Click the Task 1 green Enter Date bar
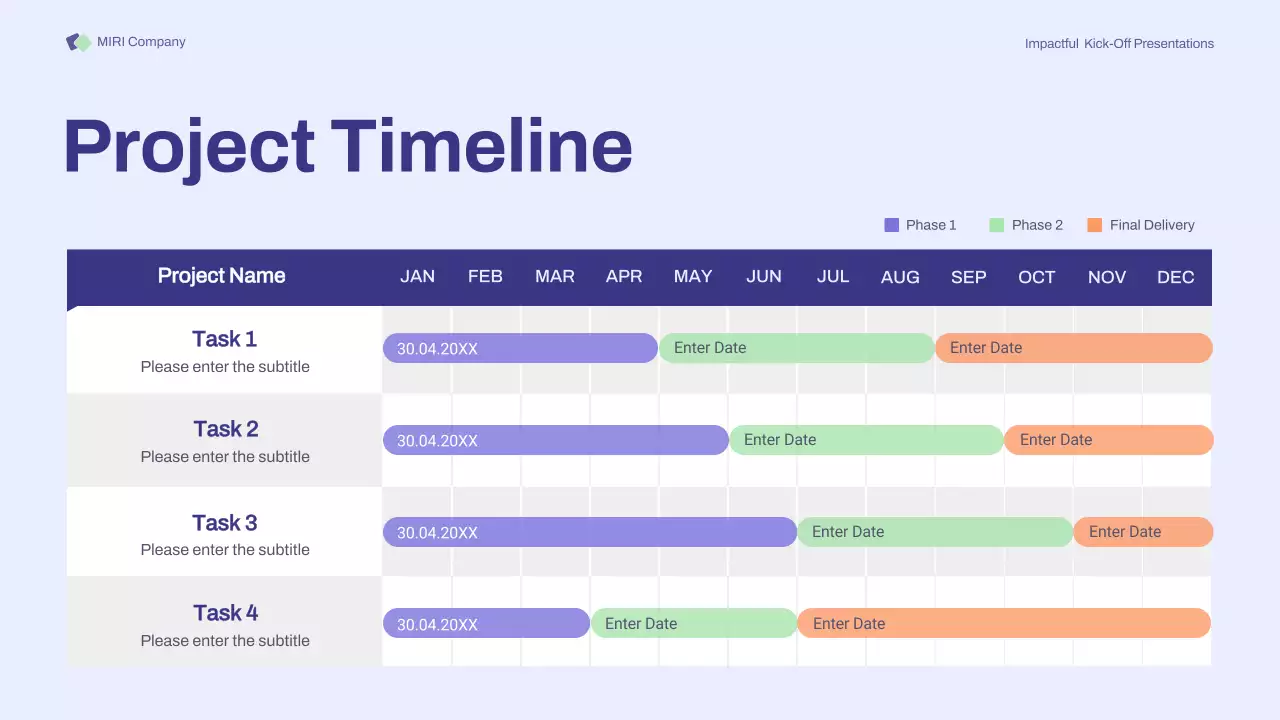 coord(796,348)
